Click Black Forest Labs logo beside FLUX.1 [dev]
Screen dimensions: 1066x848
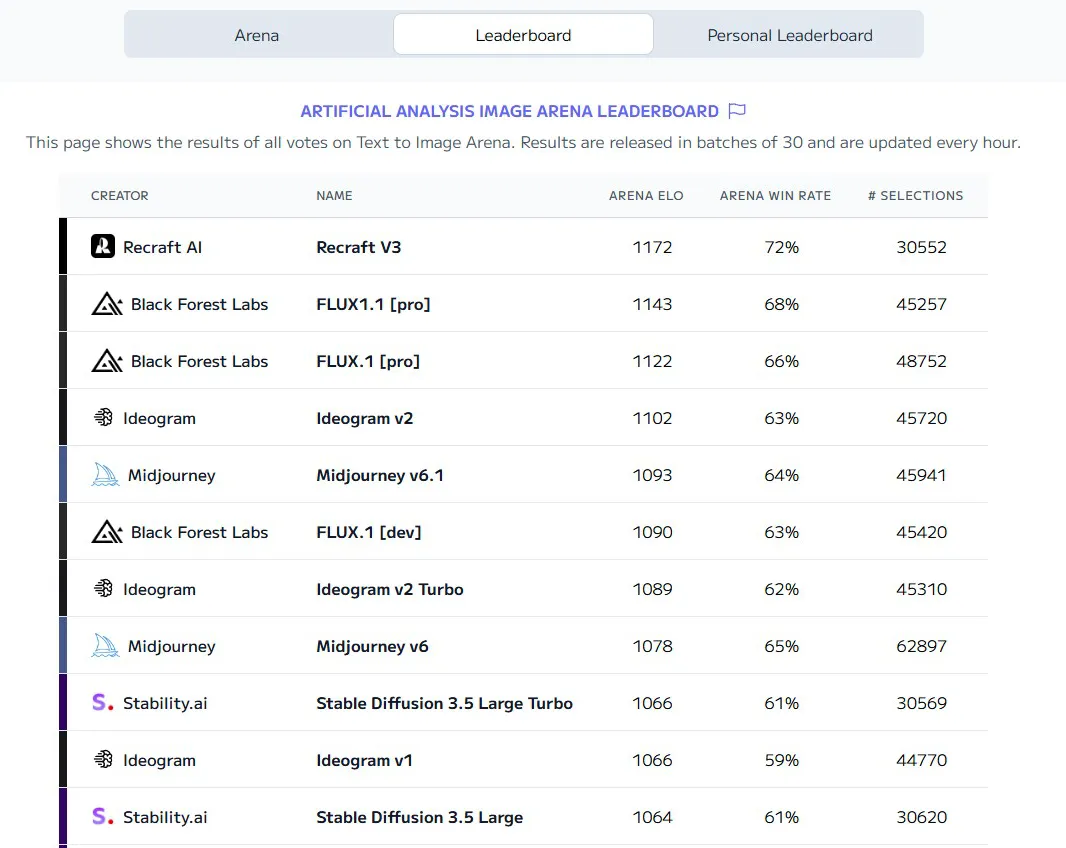[107, 532]
